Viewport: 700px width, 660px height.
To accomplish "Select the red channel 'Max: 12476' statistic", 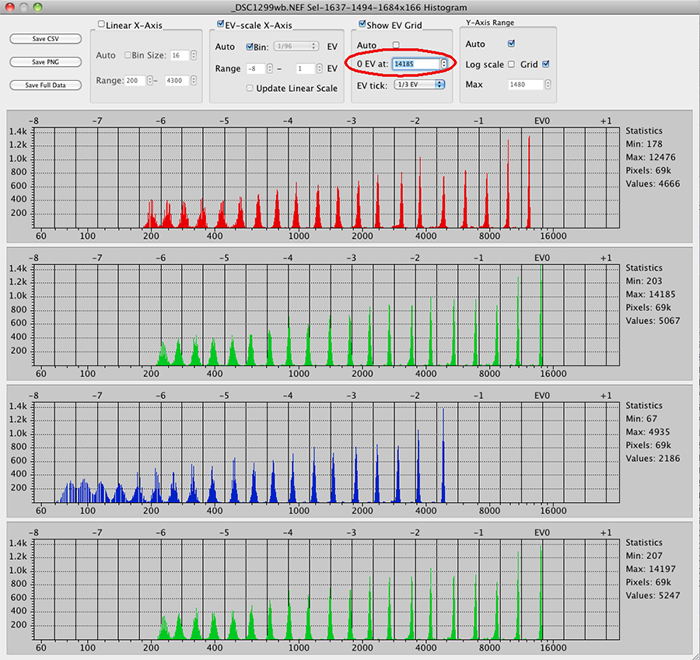I will 650,157.
